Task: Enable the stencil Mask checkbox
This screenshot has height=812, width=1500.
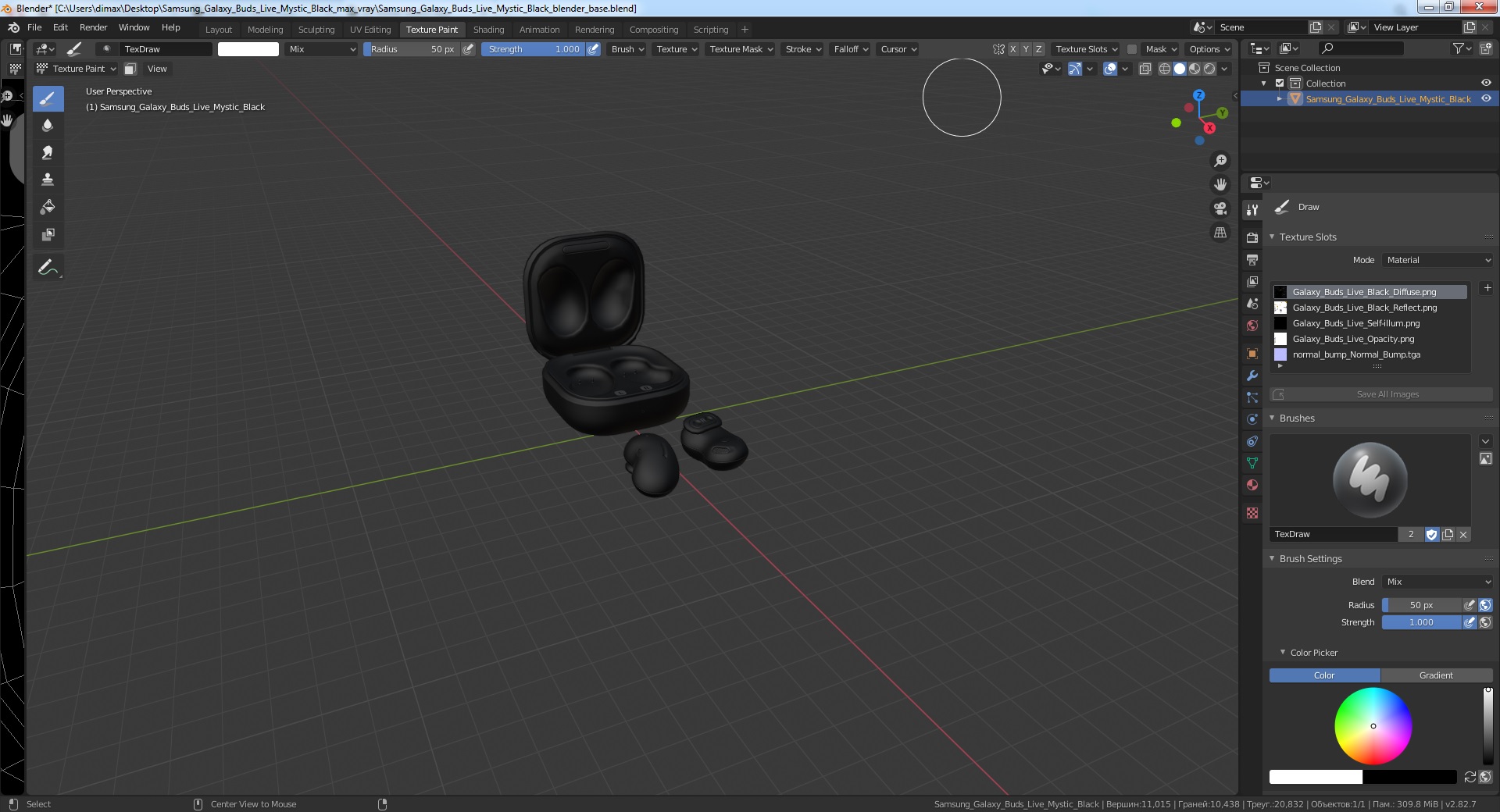Action: pyautogui.click(x=1131, y=49)
